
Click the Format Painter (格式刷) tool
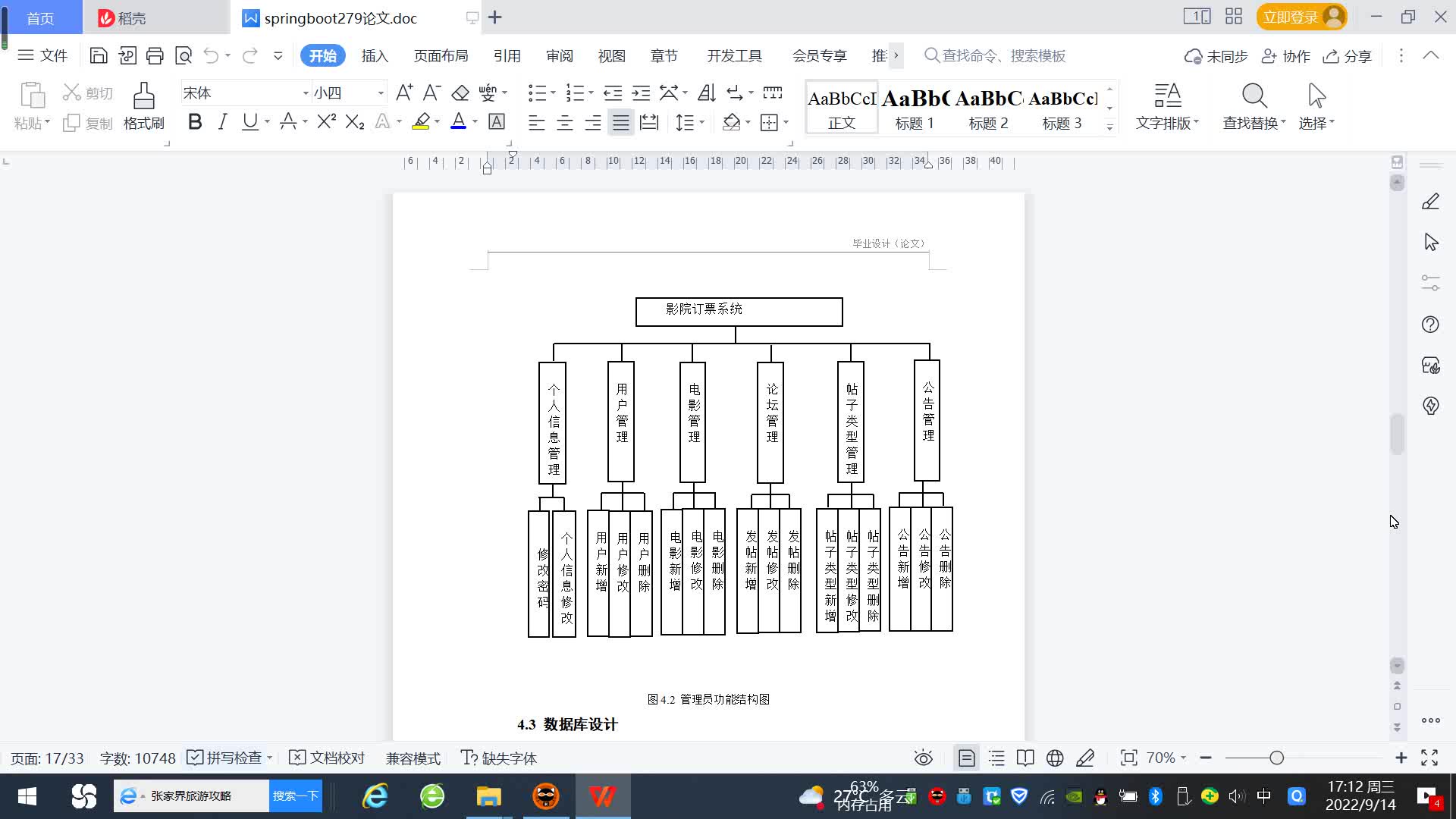(x=144, y=106)
